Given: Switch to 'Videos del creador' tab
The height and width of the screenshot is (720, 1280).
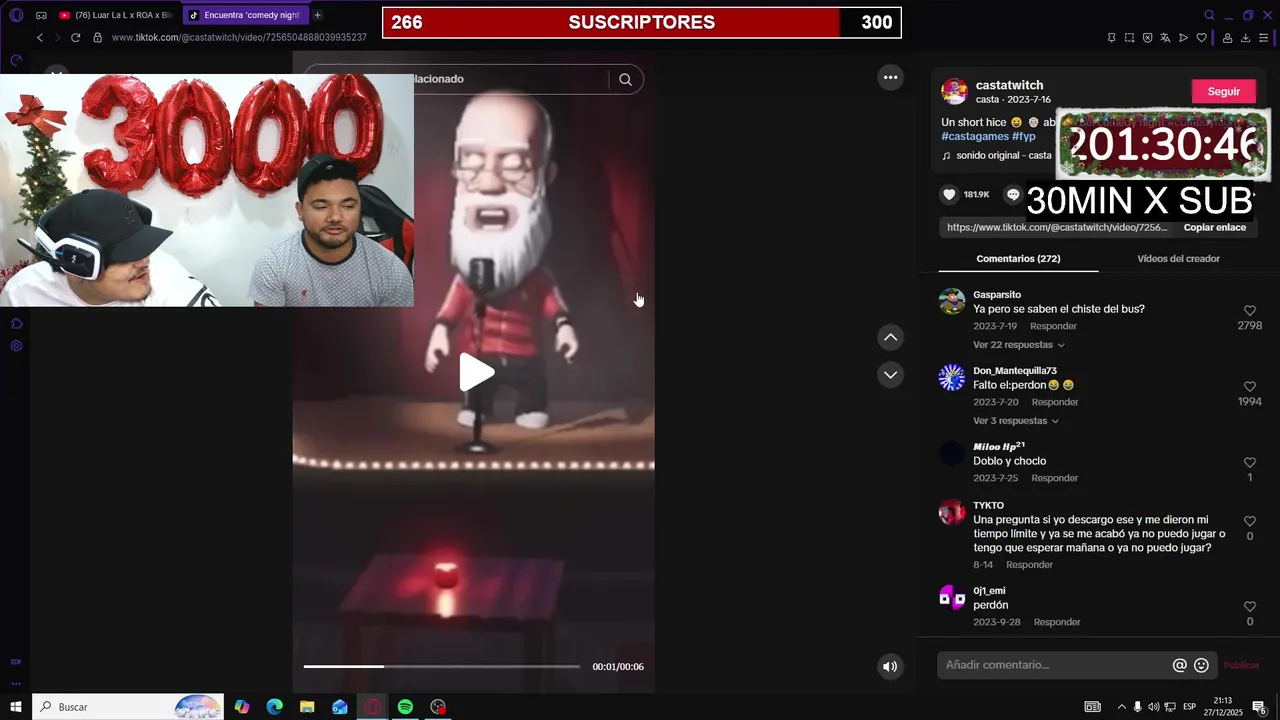Looking at the screenshot, I should pyautogui.click(x=1178, y=258).
